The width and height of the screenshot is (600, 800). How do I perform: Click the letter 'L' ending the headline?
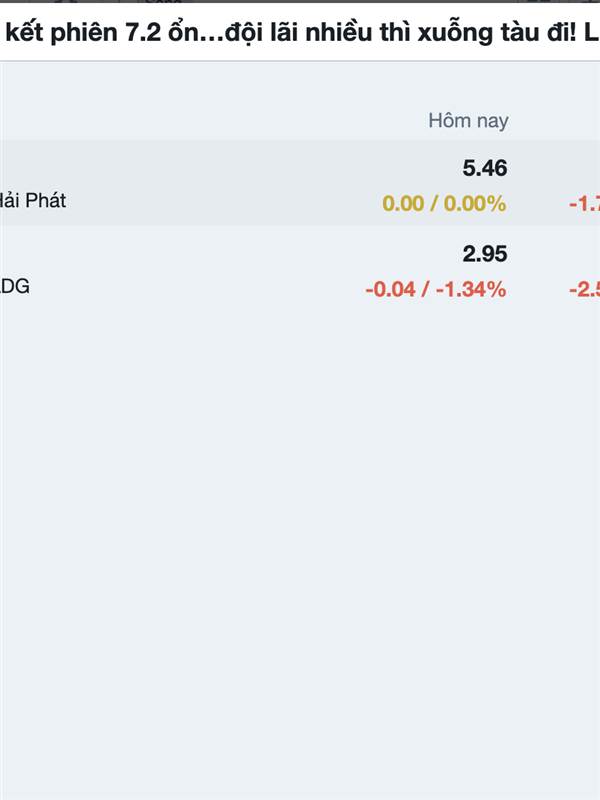pyautogui.click(x=591, y=33)
